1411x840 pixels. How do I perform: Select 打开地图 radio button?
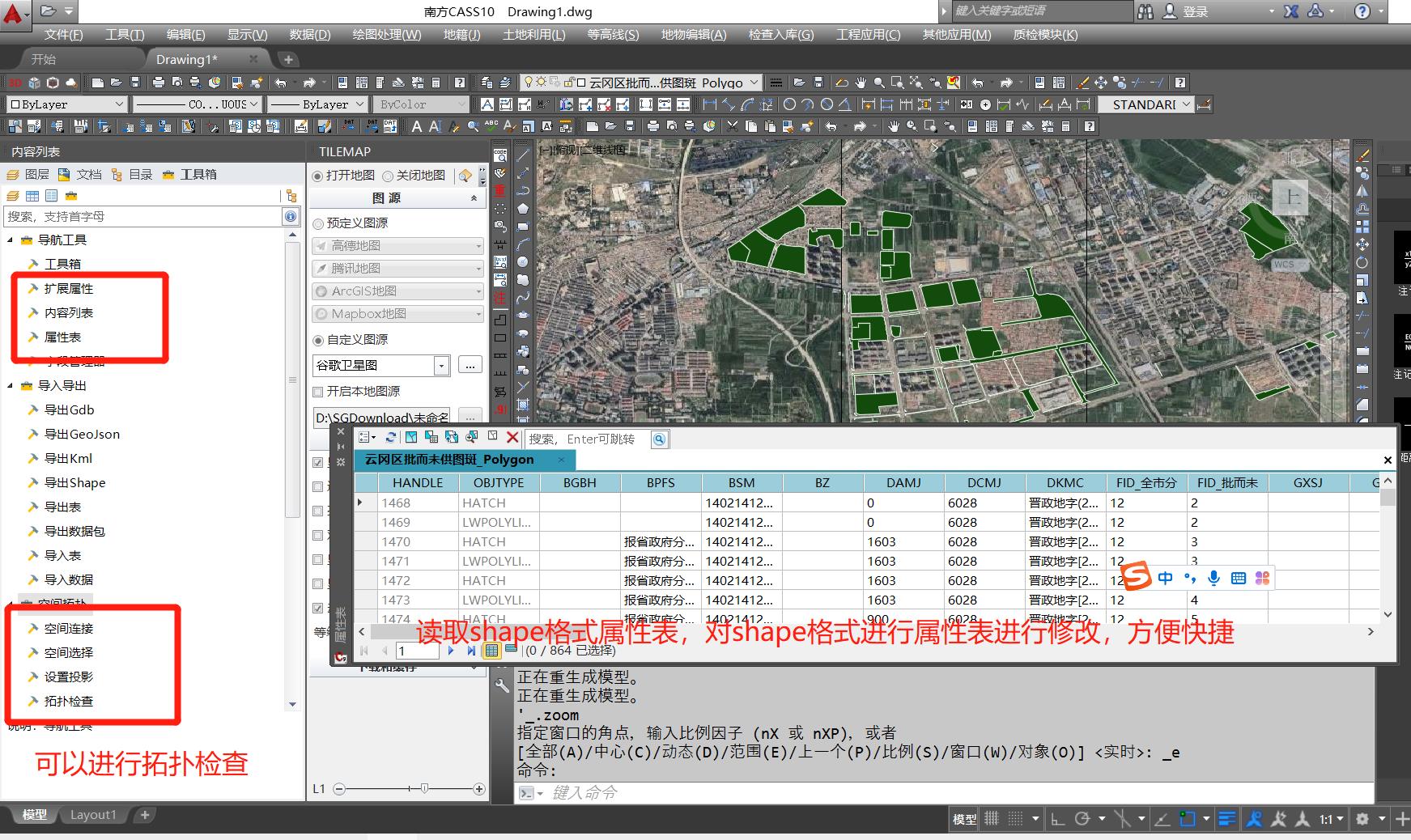[317, 176]
